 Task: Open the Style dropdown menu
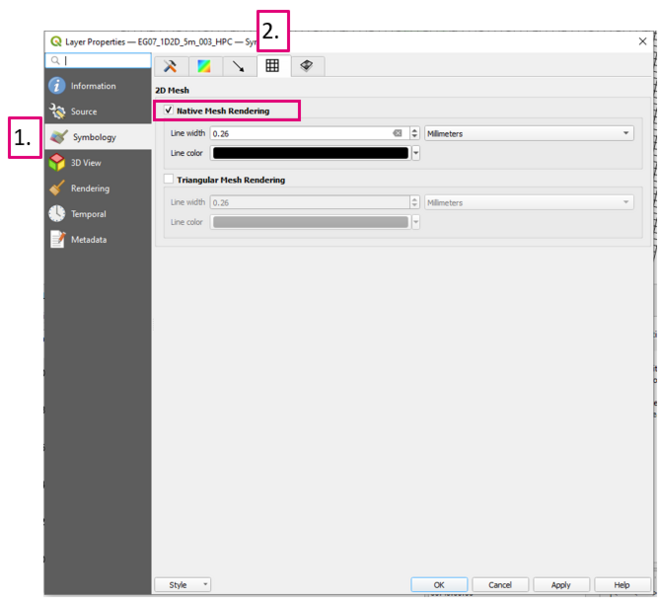(x=182, y=585)
